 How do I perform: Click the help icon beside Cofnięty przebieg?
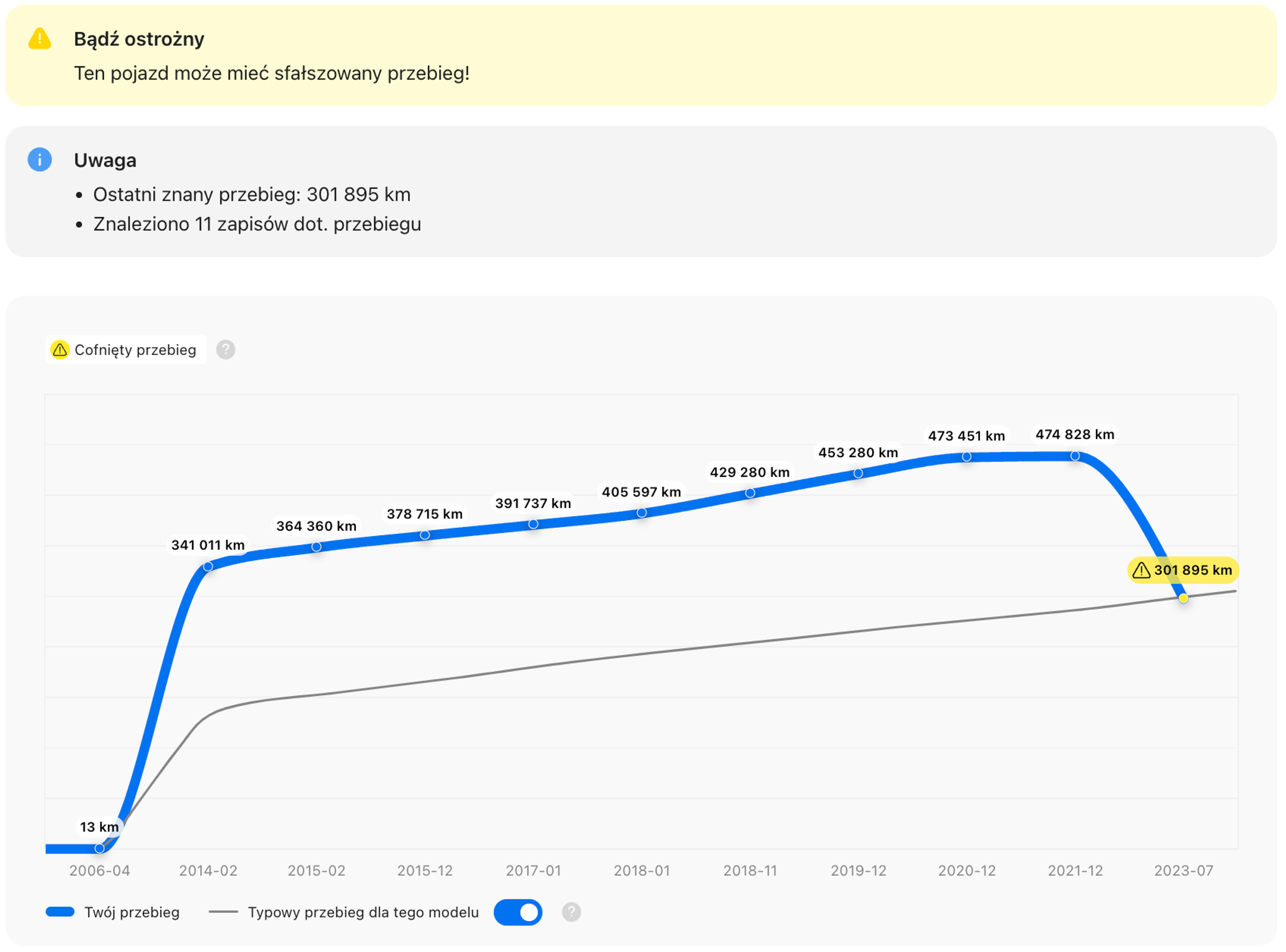tap(225, 350)
